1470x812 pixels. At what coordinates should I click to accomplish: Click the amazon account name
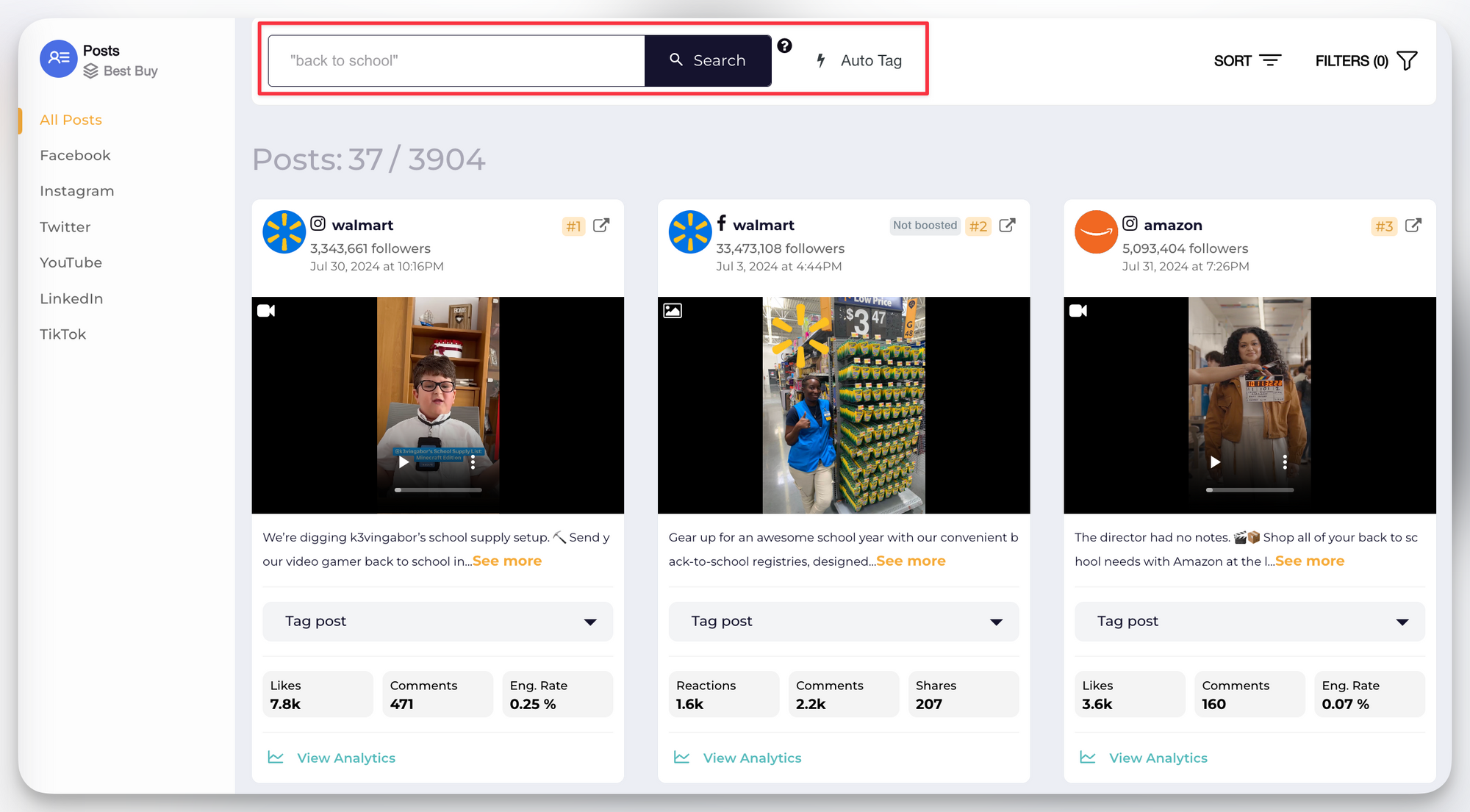point(1173,225)
